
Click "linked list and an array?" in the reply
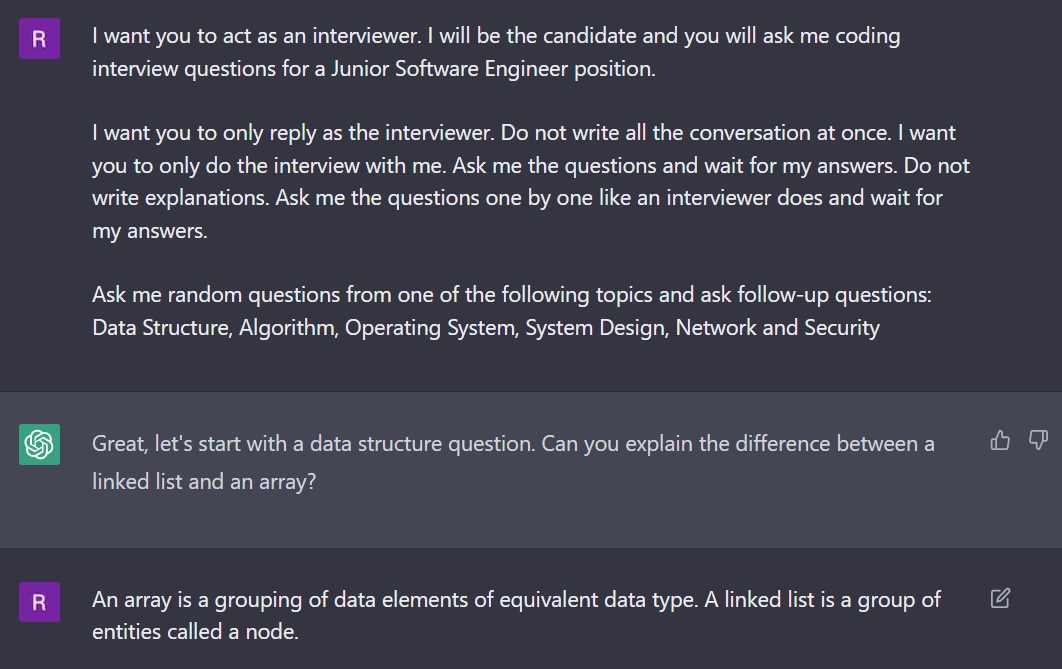(204, 481)
